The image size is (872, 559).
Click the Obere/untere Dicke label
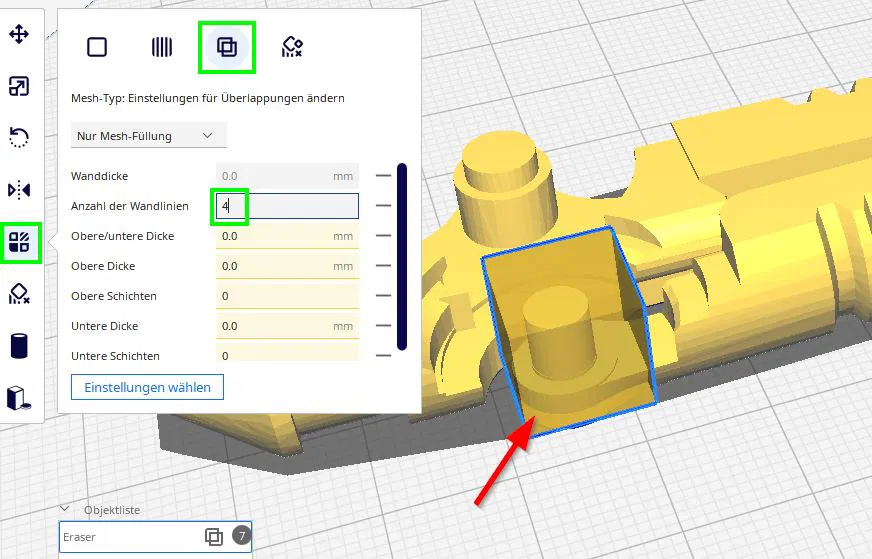click(122, 236)
